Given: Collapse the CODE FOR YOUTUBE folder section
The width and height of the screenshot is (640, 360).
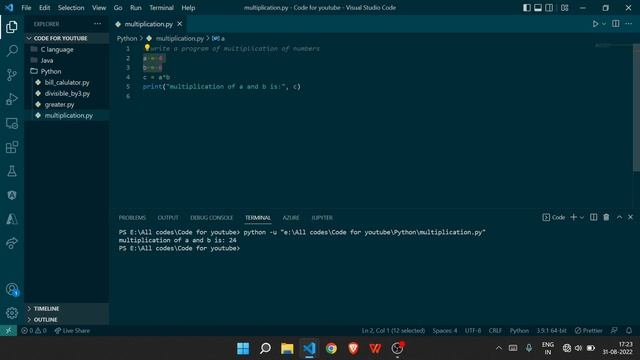Looking at the screenshot, I should tap(67, 38).
